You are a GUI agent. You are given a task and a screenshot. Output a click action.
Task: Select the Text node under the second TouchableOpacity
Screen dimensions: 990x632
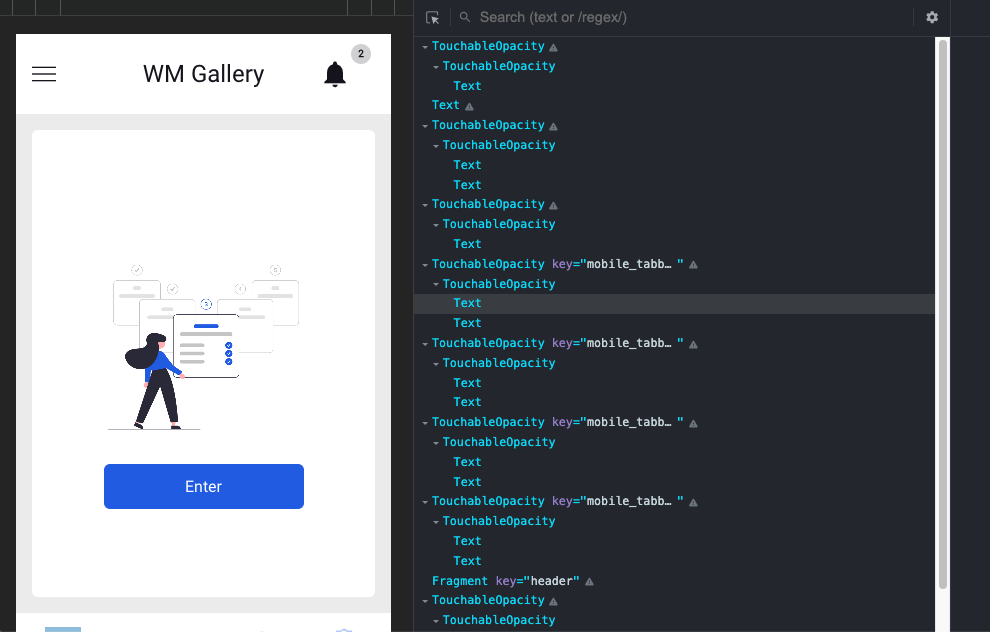pyautogui.click(x=466, y=85)
